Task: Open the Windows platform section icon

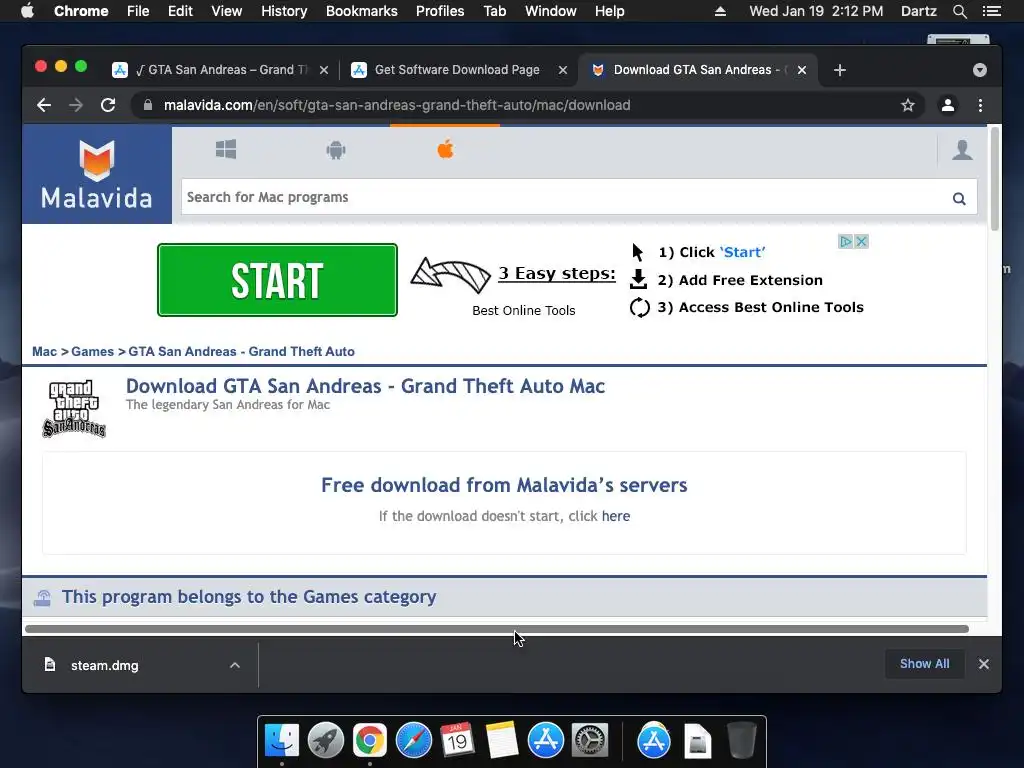Action: 226,150
